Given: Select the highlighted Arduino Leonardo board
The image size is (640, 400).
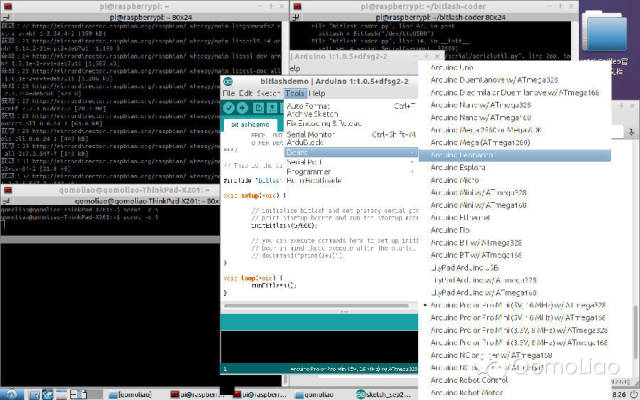Looking at the screenshot, I should 515,155.
